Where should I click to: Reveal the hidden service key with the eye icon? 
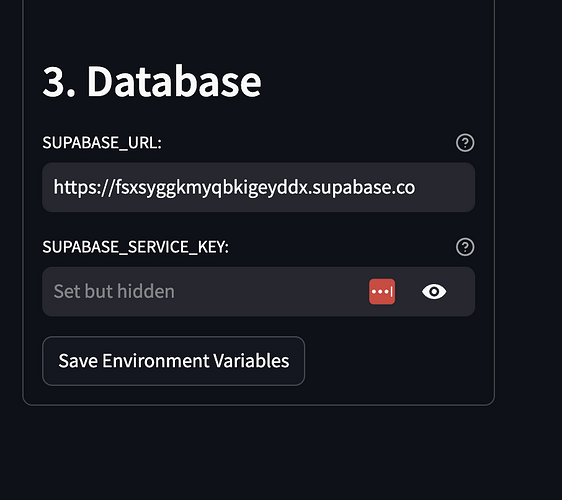pos(434,291)
